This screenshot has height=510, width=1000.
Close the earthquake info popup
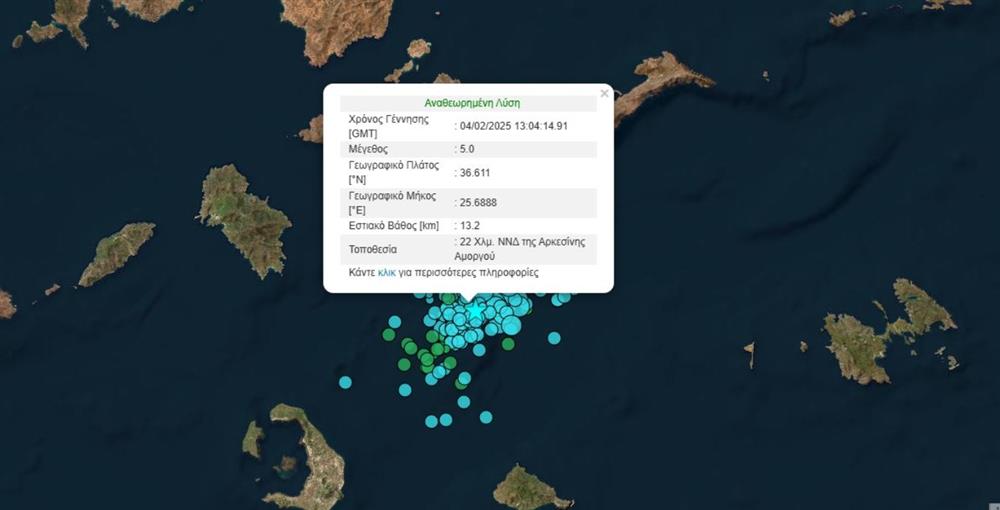point(604,93)
